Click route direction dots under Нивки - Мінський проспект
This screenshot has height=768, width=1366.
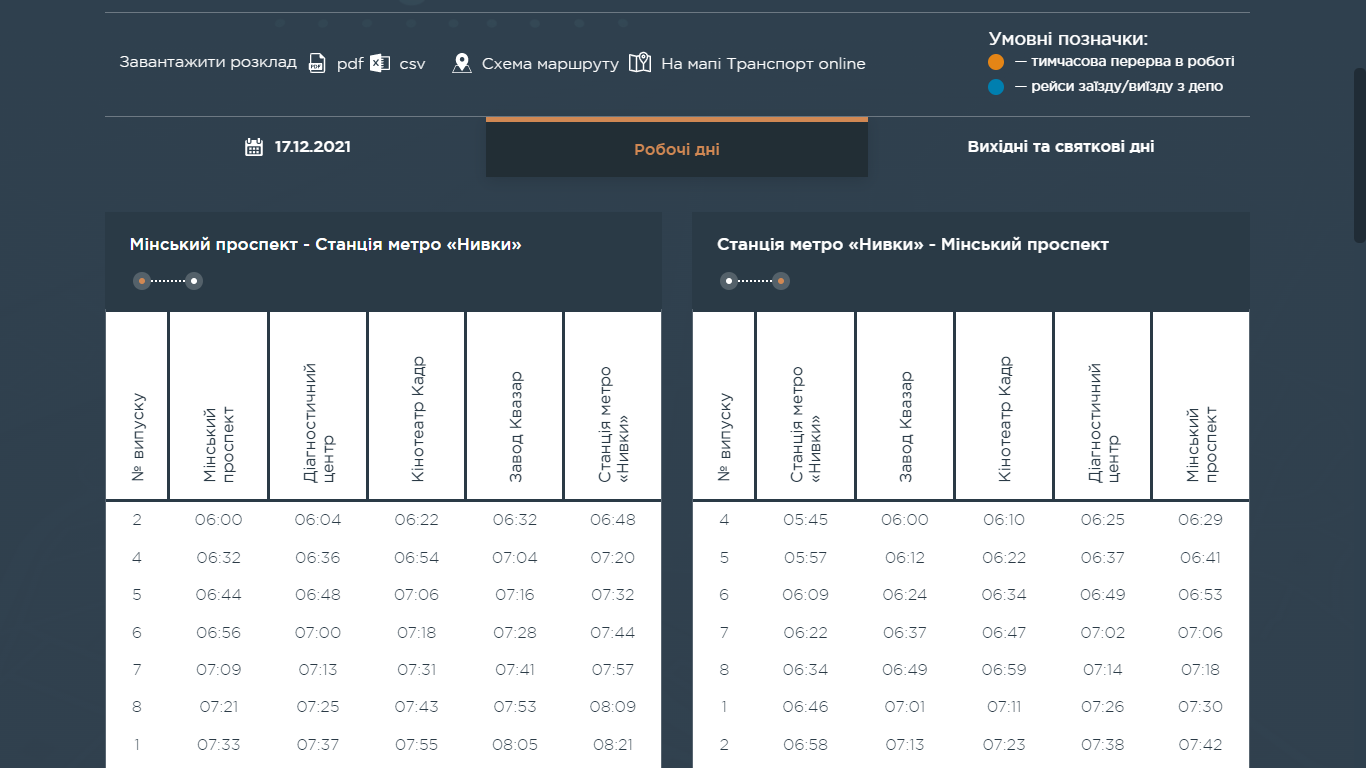[755, 281]
